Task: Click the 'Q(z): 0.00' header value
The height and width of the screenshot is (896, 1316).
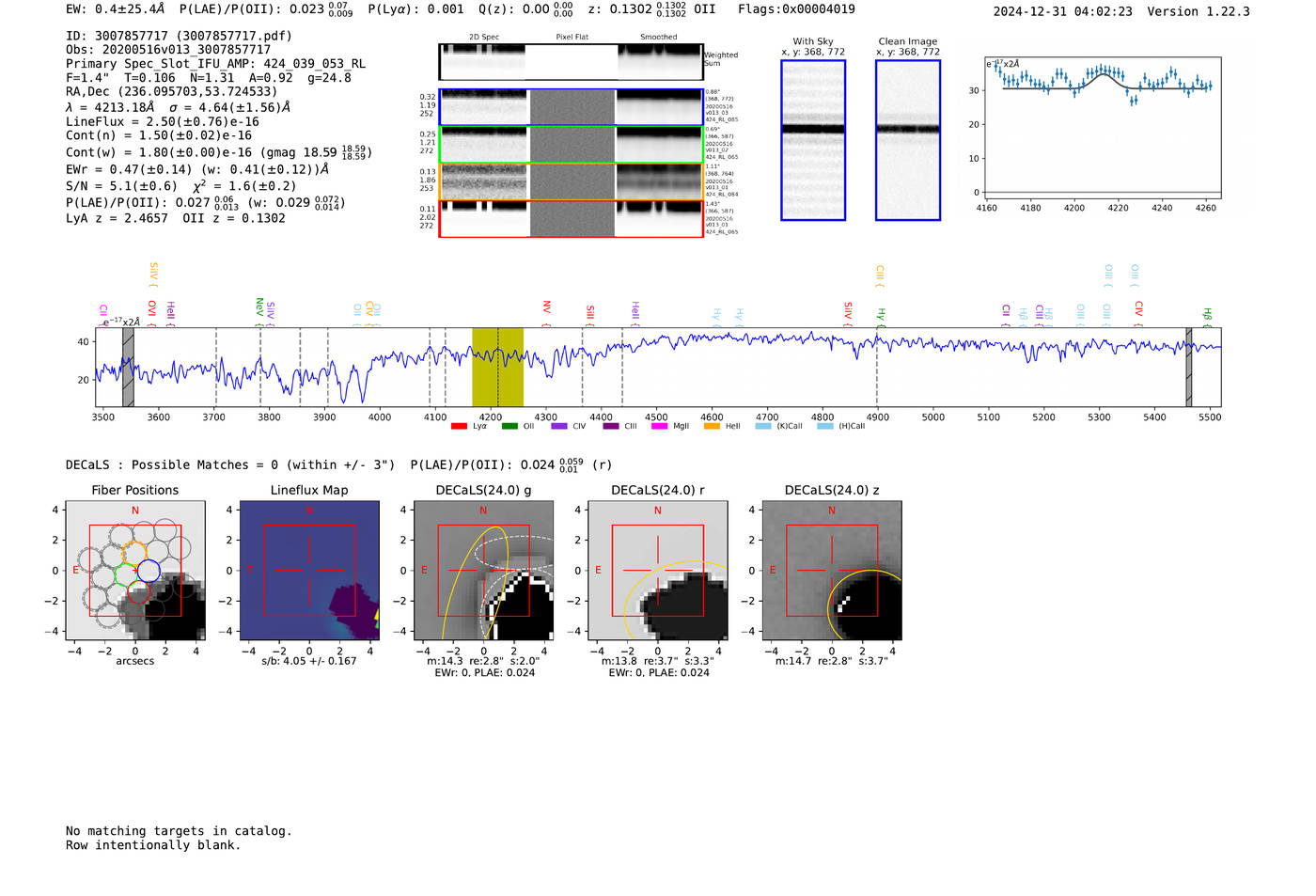Action: [x=513, y=9]
